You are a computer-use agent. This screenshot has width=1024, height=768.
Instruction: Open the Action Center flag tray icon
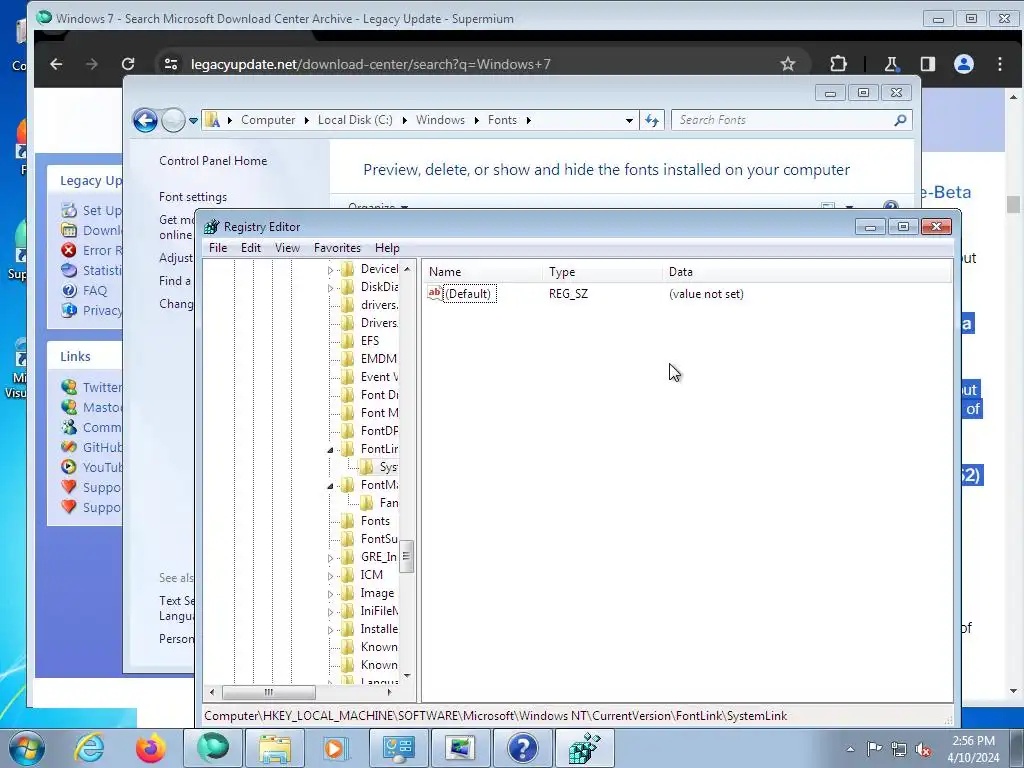(874, 749)
